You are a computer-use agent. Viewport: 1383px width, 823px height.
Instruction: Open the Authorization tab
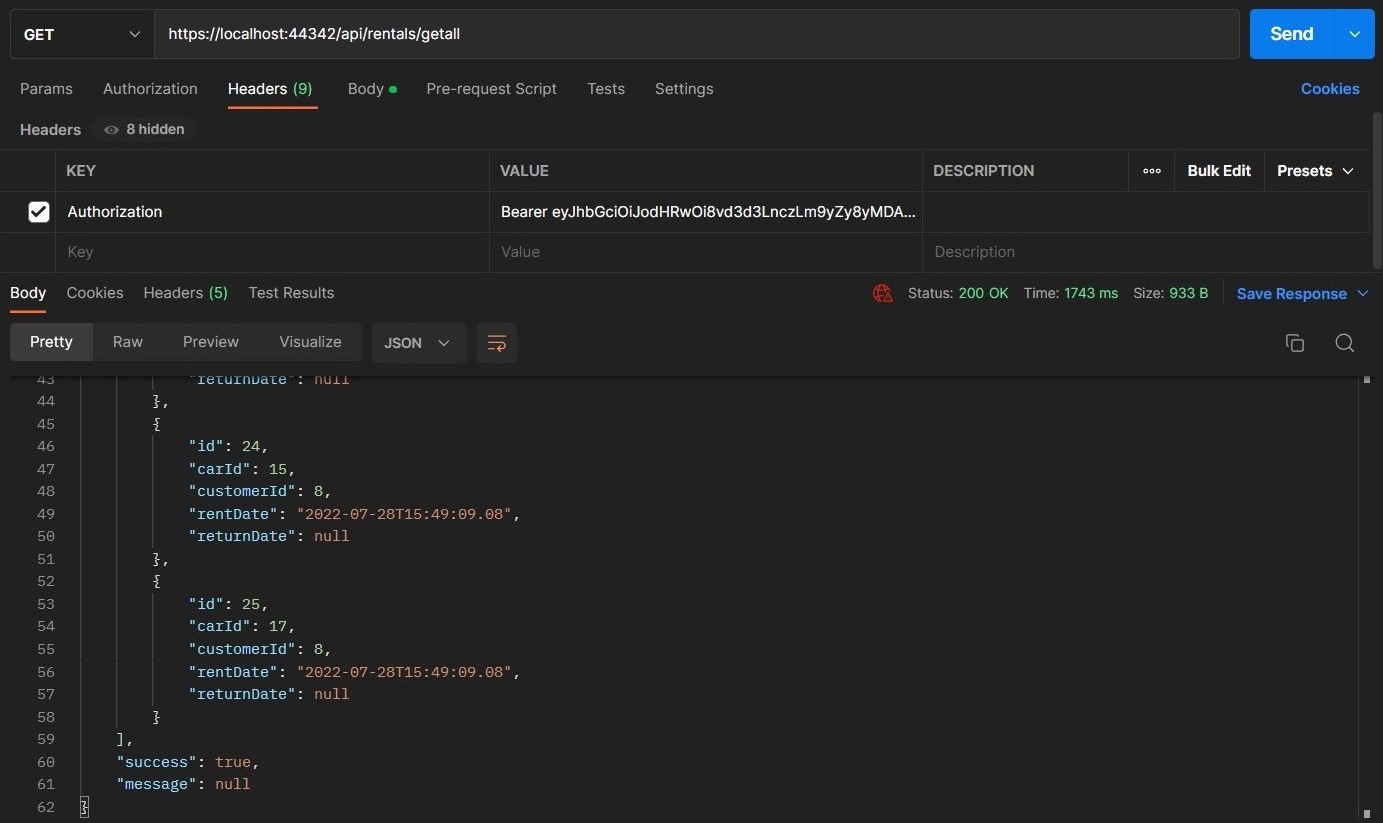click(x=150, y=89)
